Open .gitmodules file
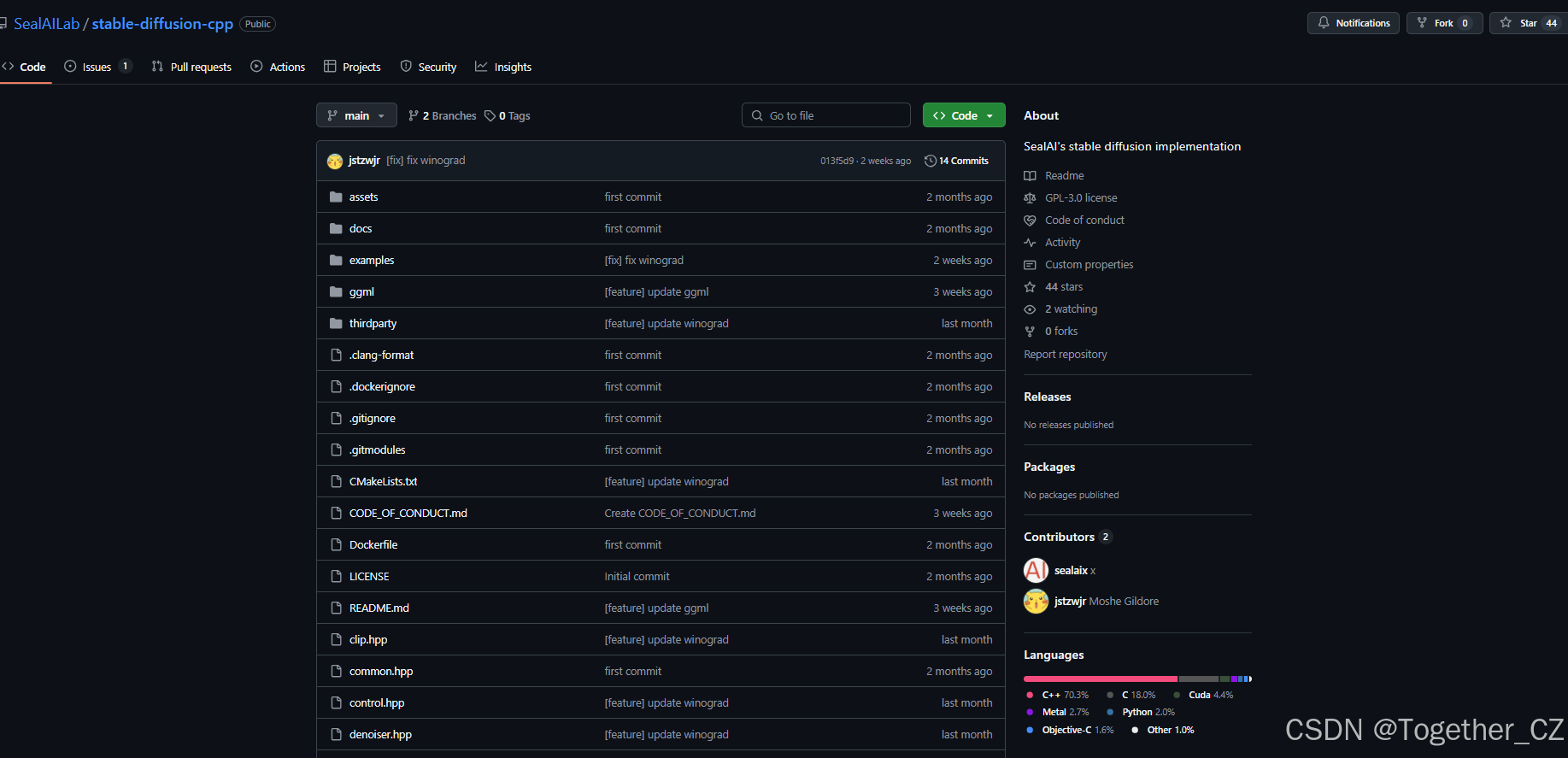The width and height of the screenshot is (1568, 758). pos(378,450)
